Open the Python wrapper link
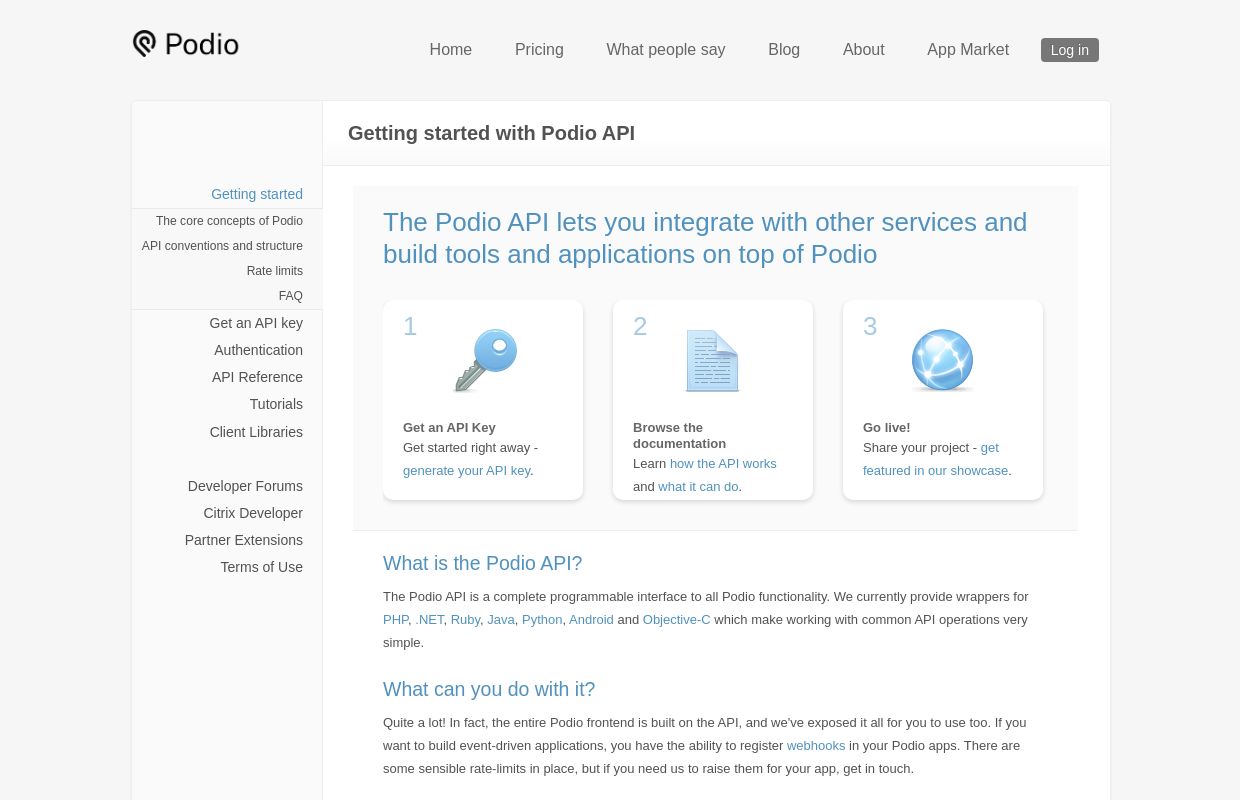1240x800 pixels. [542, 620]
